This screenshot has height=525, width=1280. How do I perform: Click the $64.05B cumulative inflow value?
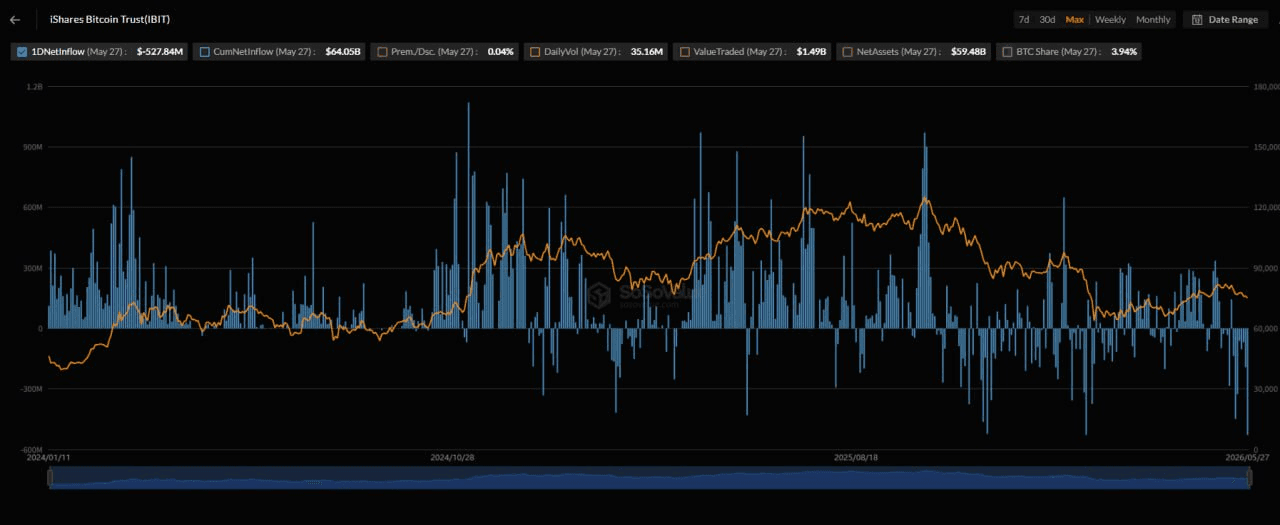(343, 51)
